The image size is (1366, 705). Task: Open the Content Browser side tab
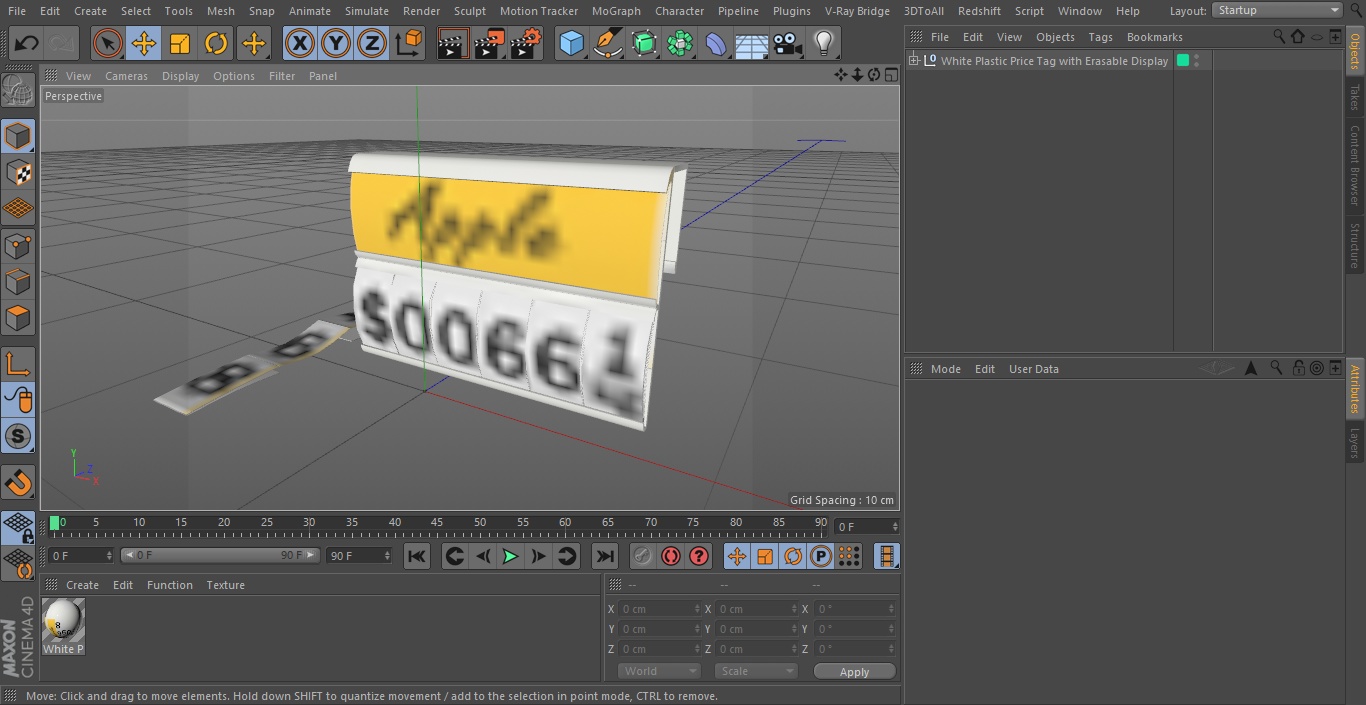[x=1355, y=165]
